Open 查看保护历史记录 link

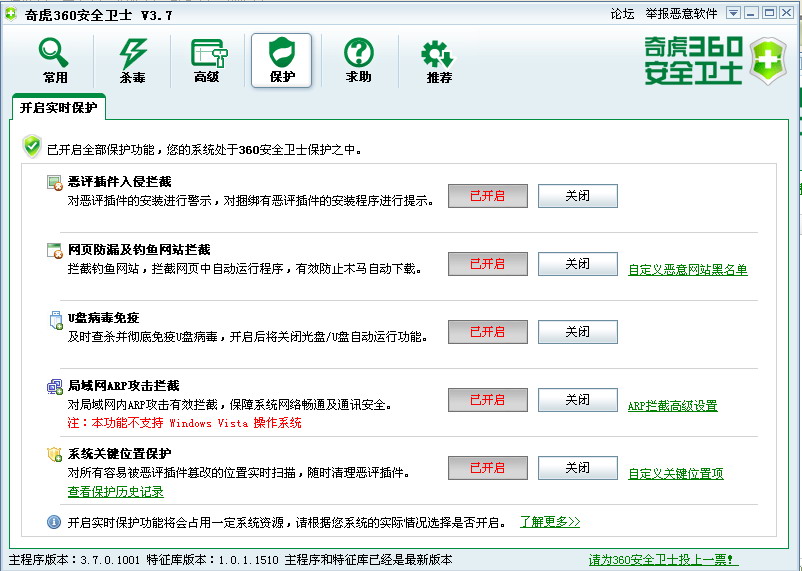[116, 492]
